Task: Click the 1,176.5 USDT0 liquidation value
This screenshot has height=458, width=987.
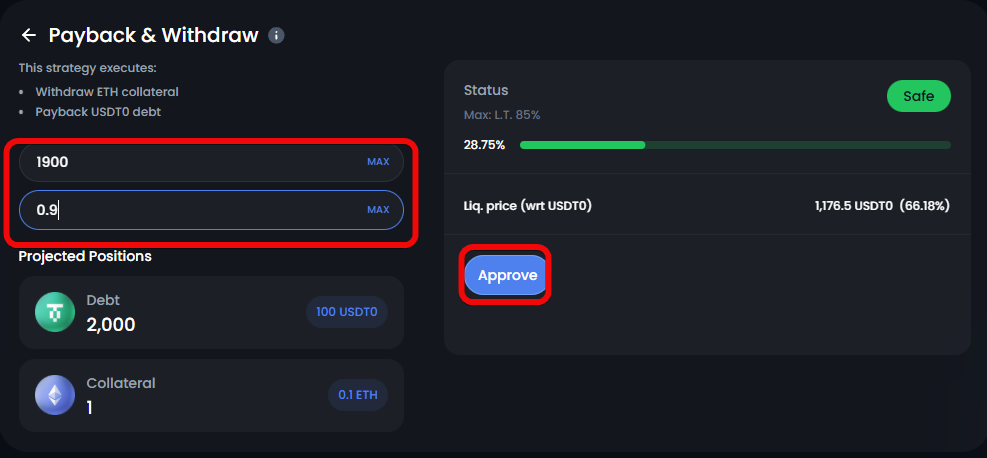Action: (853, 206)
